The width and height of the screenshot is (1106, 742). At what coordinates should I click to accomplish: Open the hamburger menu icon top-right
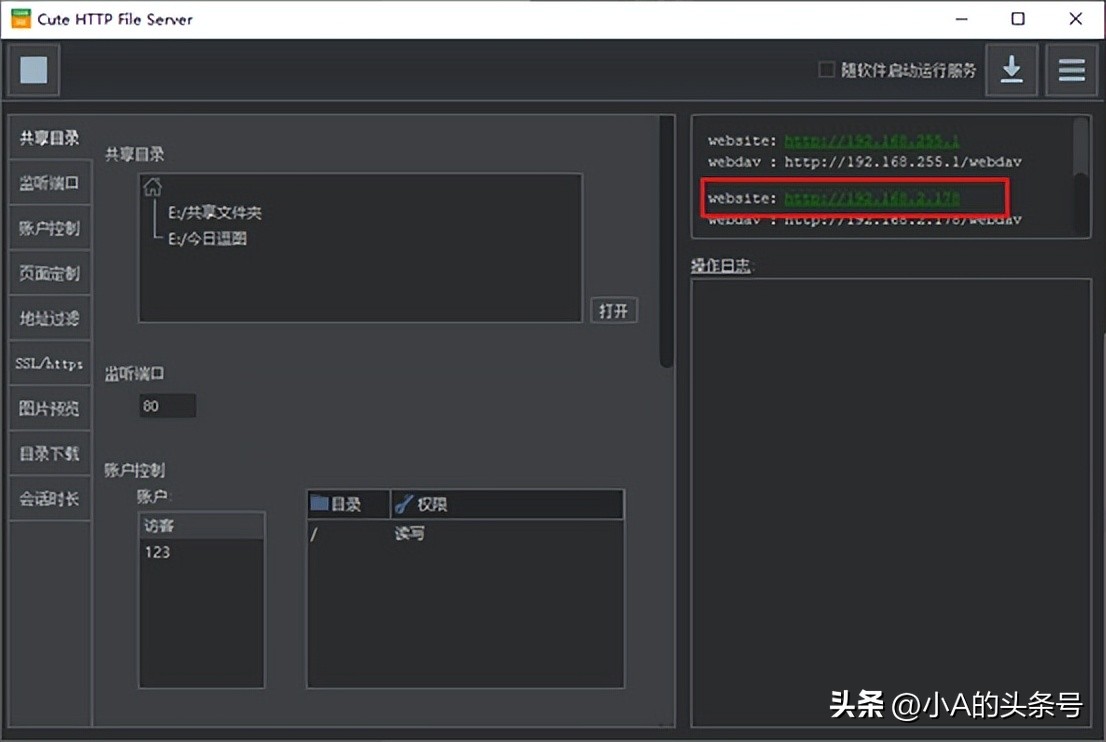point(1071,69)
